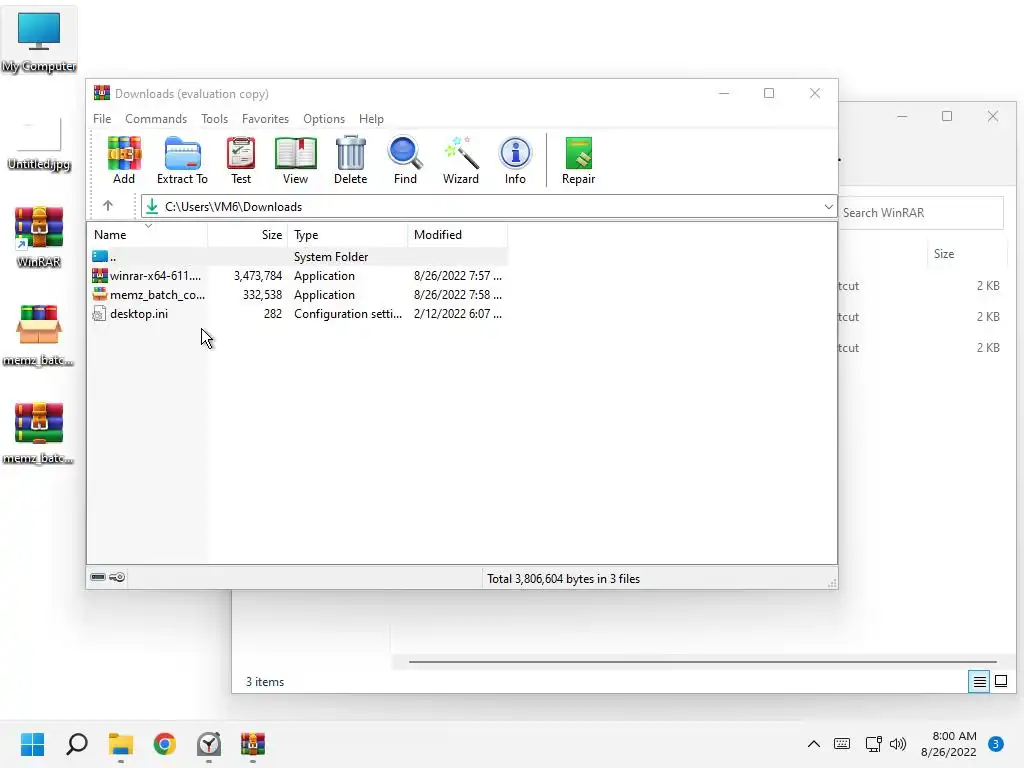1024x768 pixels.
Task: Click the Test archive toolbar icon
Action: [x=241, y=161]
